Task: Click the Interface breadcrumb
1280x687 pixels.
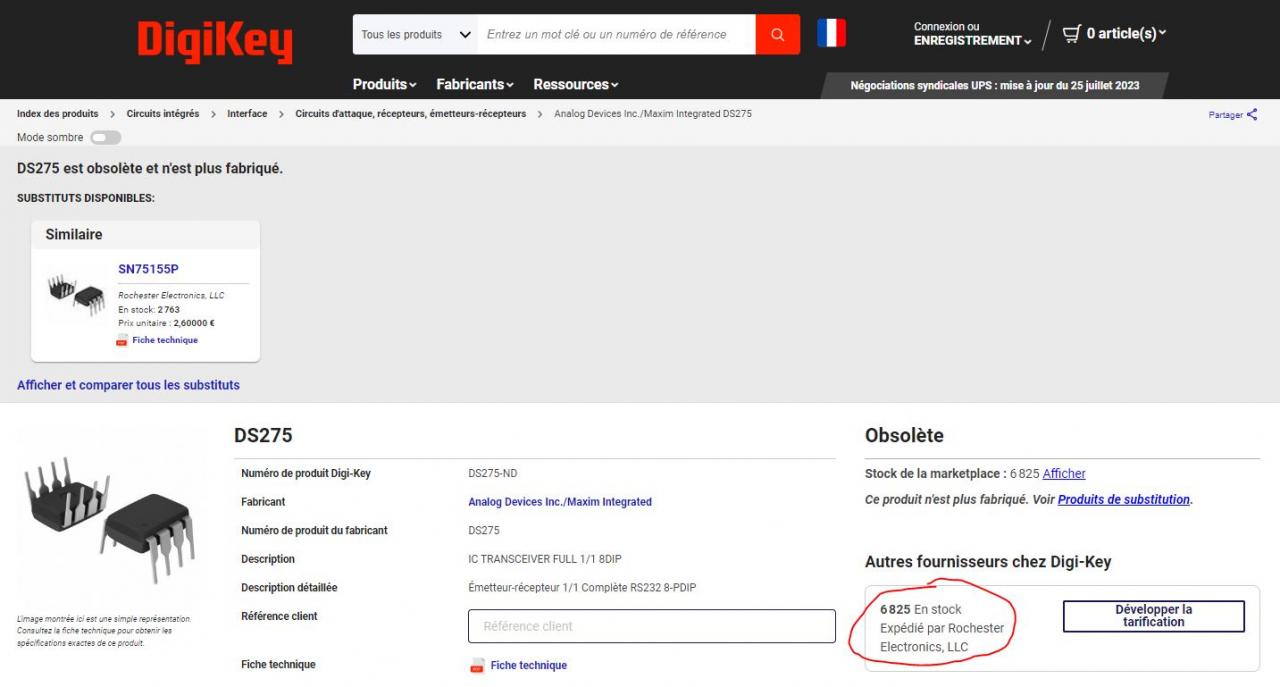Action: [247, 114]
